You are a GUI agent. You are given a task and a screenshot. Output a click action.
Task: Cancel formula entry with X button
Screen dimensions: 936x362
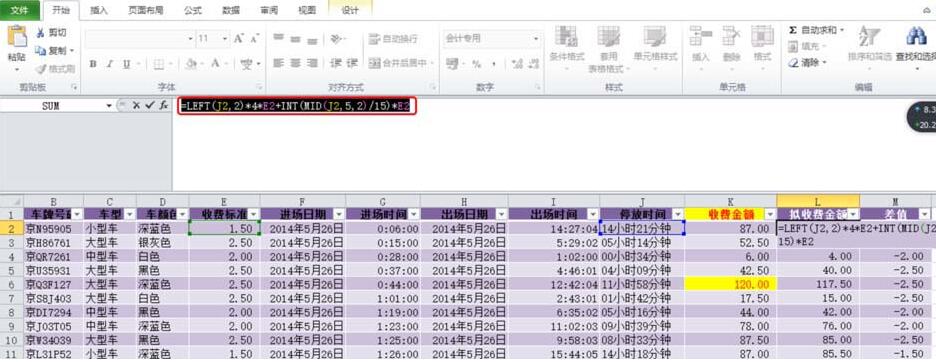136,105
